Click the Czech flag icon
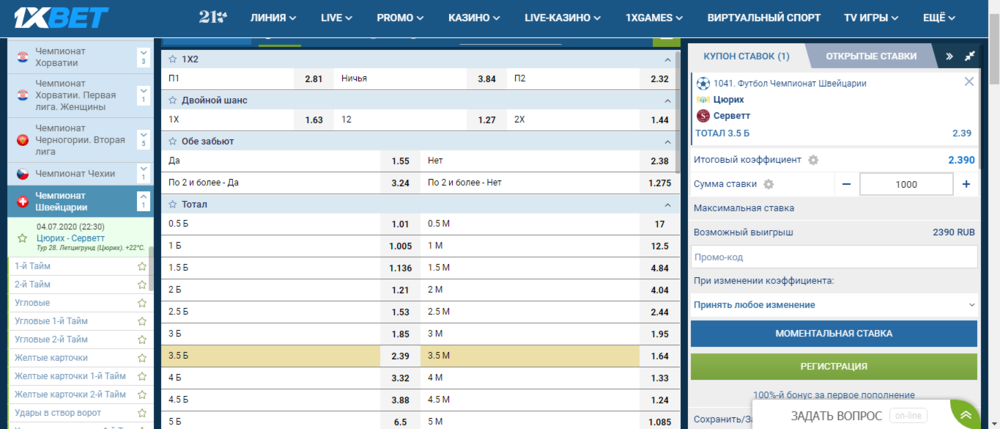 coord(22,173)
